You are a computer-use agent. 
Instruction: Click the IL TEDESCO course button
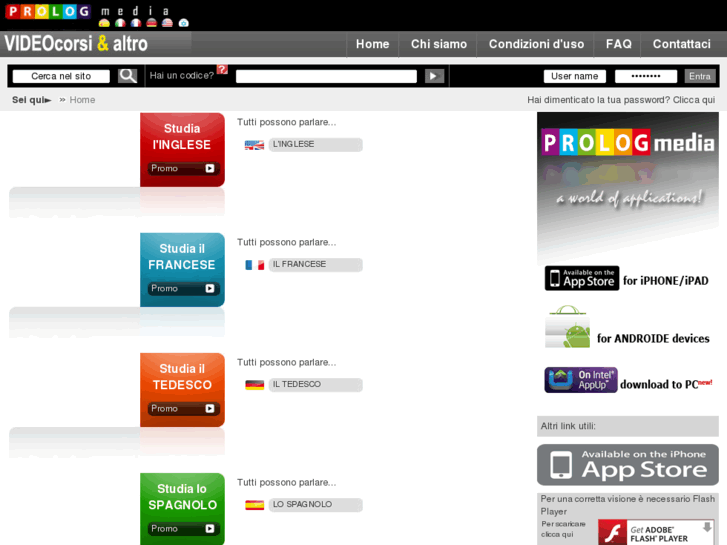click(315, 385)
